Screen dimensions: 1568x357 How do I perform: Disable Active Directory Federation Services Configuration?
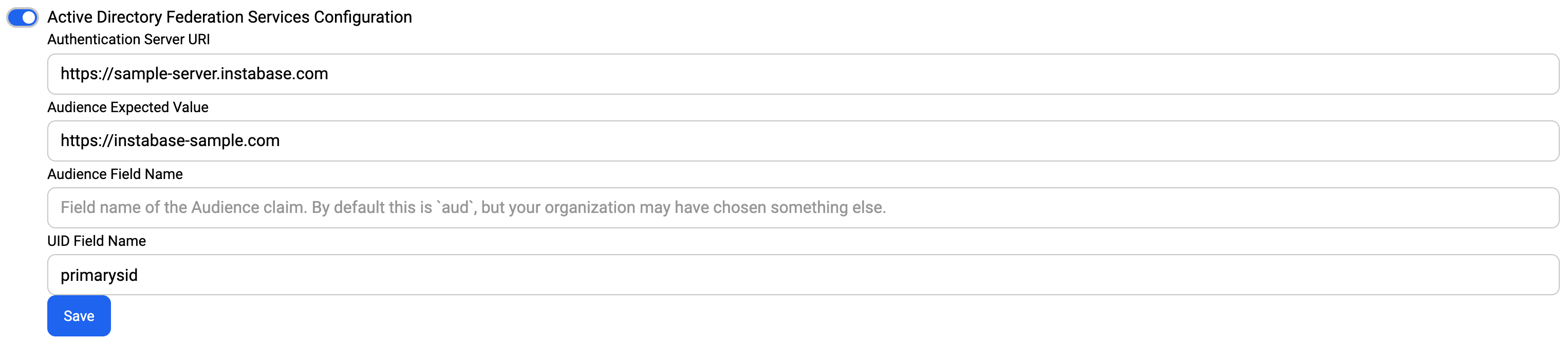click(23, 17)
